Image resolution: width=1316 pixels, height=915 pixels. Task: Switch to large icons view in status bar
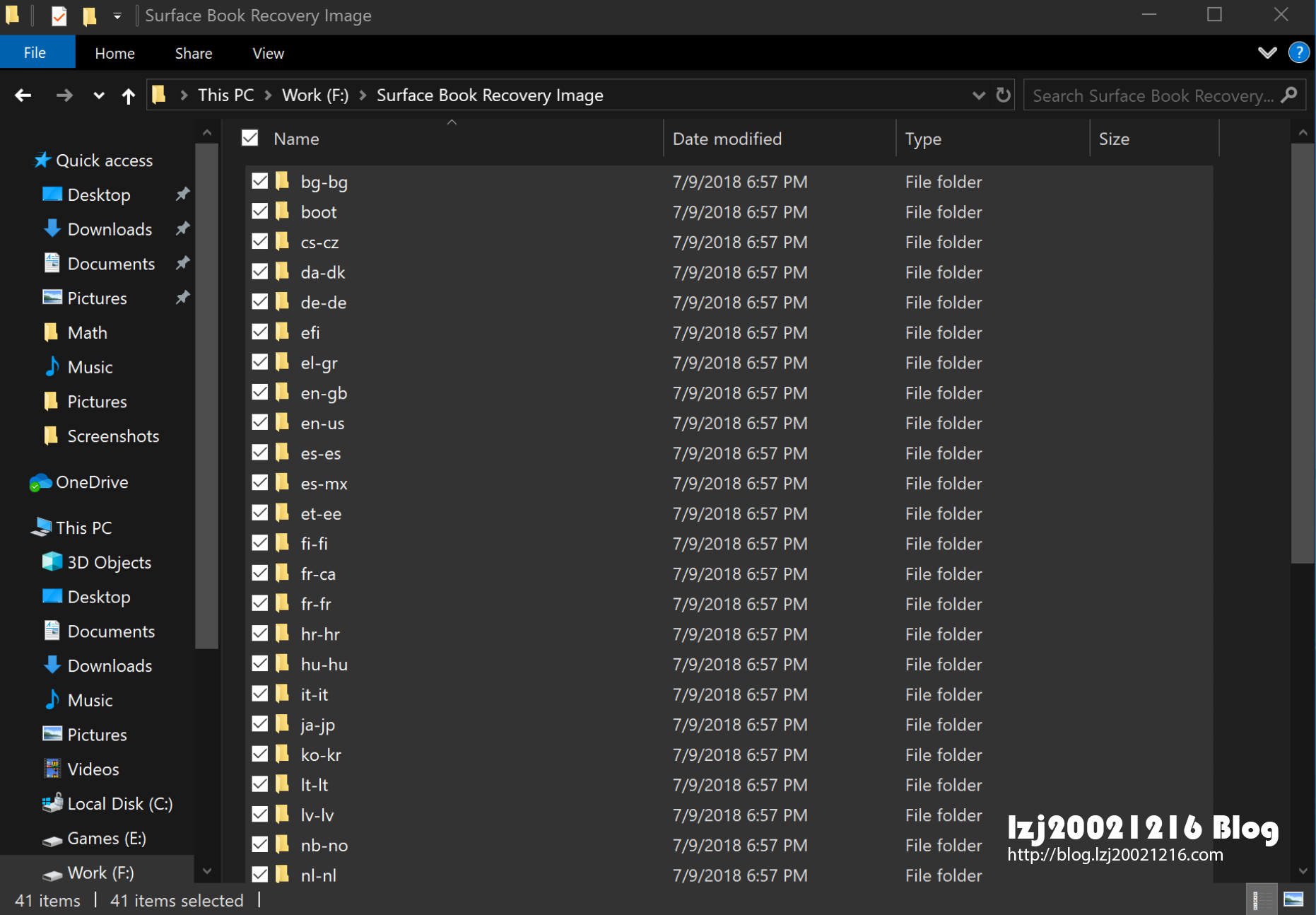tap(1293, 899)
